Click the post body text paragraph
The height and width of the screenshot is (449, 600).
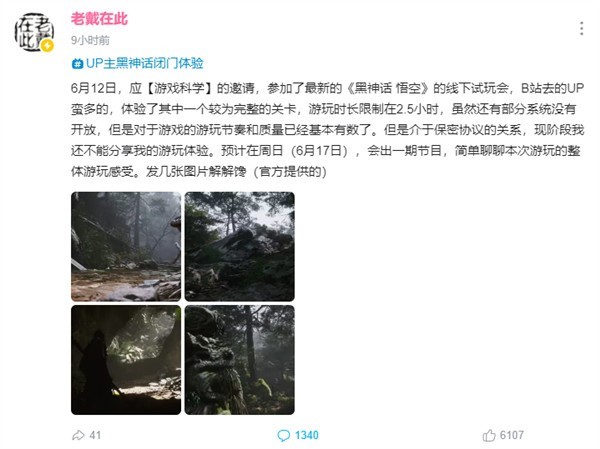coord(328,130)
